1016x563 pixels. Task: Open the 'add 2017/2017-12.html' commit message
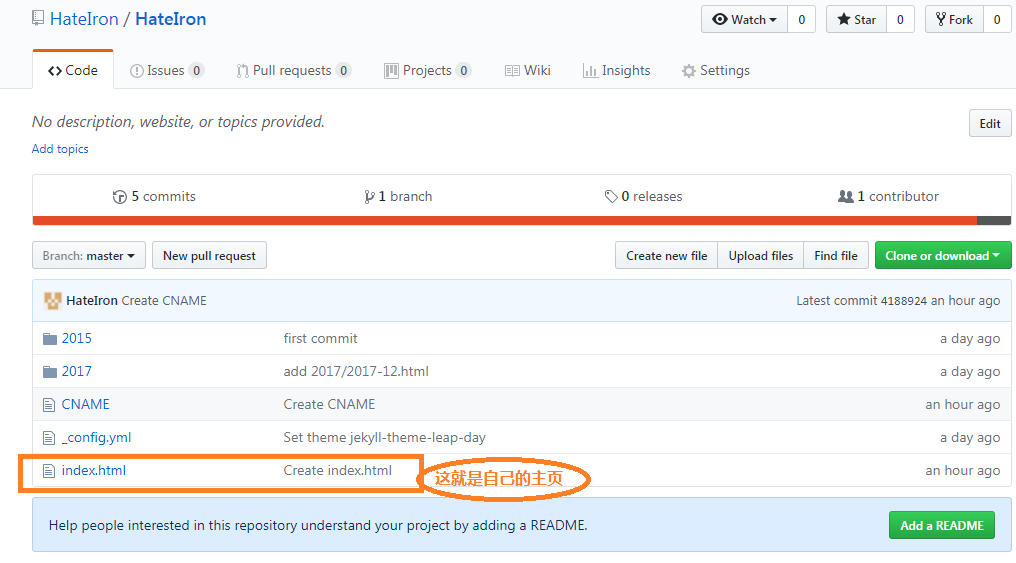point(356,371)
